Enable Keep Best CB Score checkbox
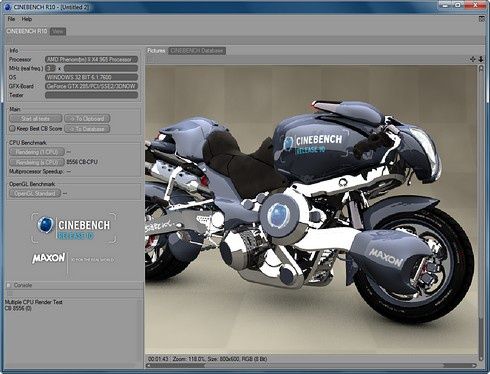The height and width of the screenshot is (374, 490). click(12, 128)
